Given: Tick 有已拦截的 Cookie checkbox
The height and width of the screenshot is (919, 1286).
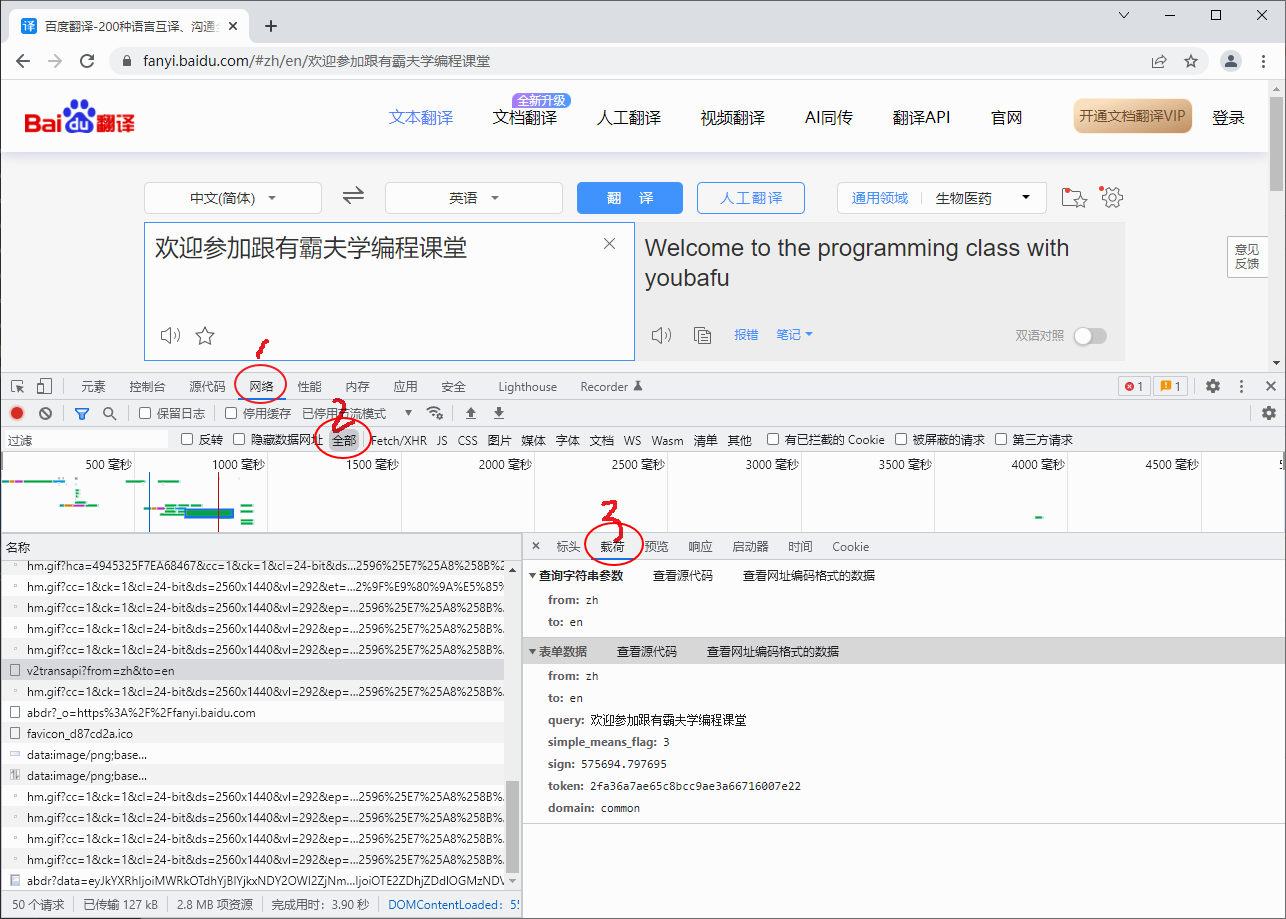Looking at the screenshot, I should coord(773,439).
